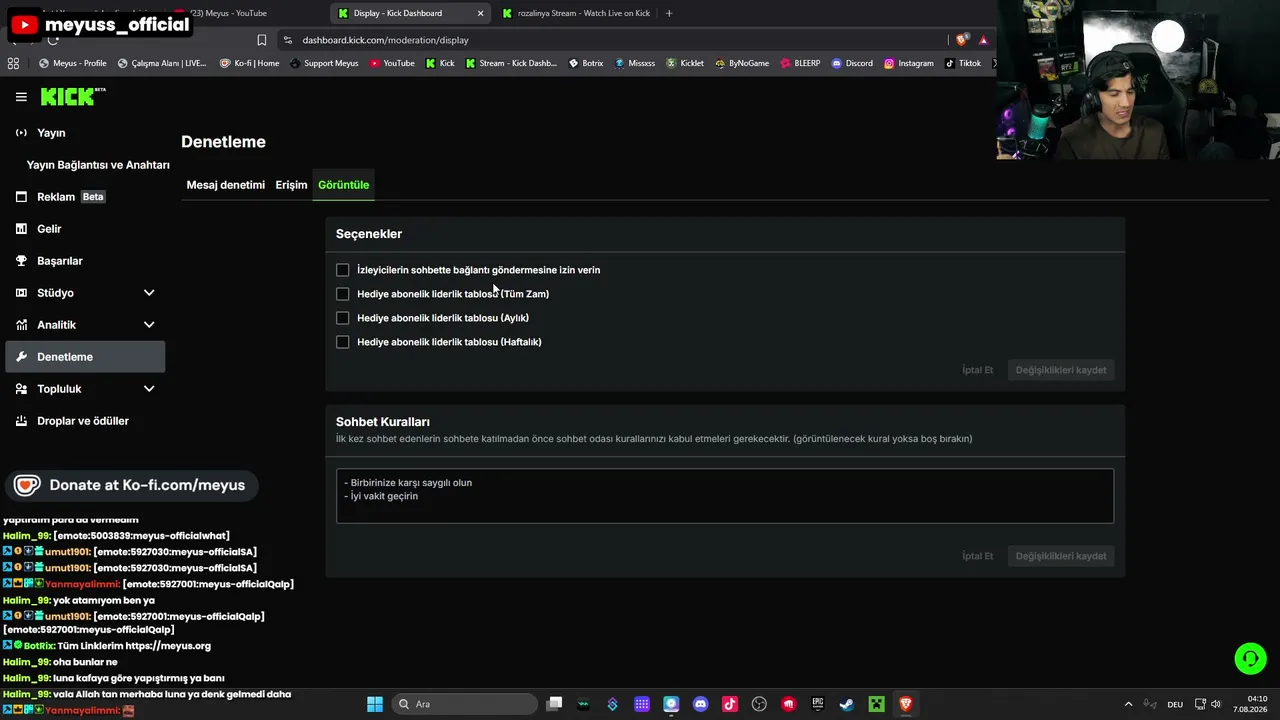Open volume control in system tray
This screenshot has width=1280, height=720.
(x=1216, y=704)
